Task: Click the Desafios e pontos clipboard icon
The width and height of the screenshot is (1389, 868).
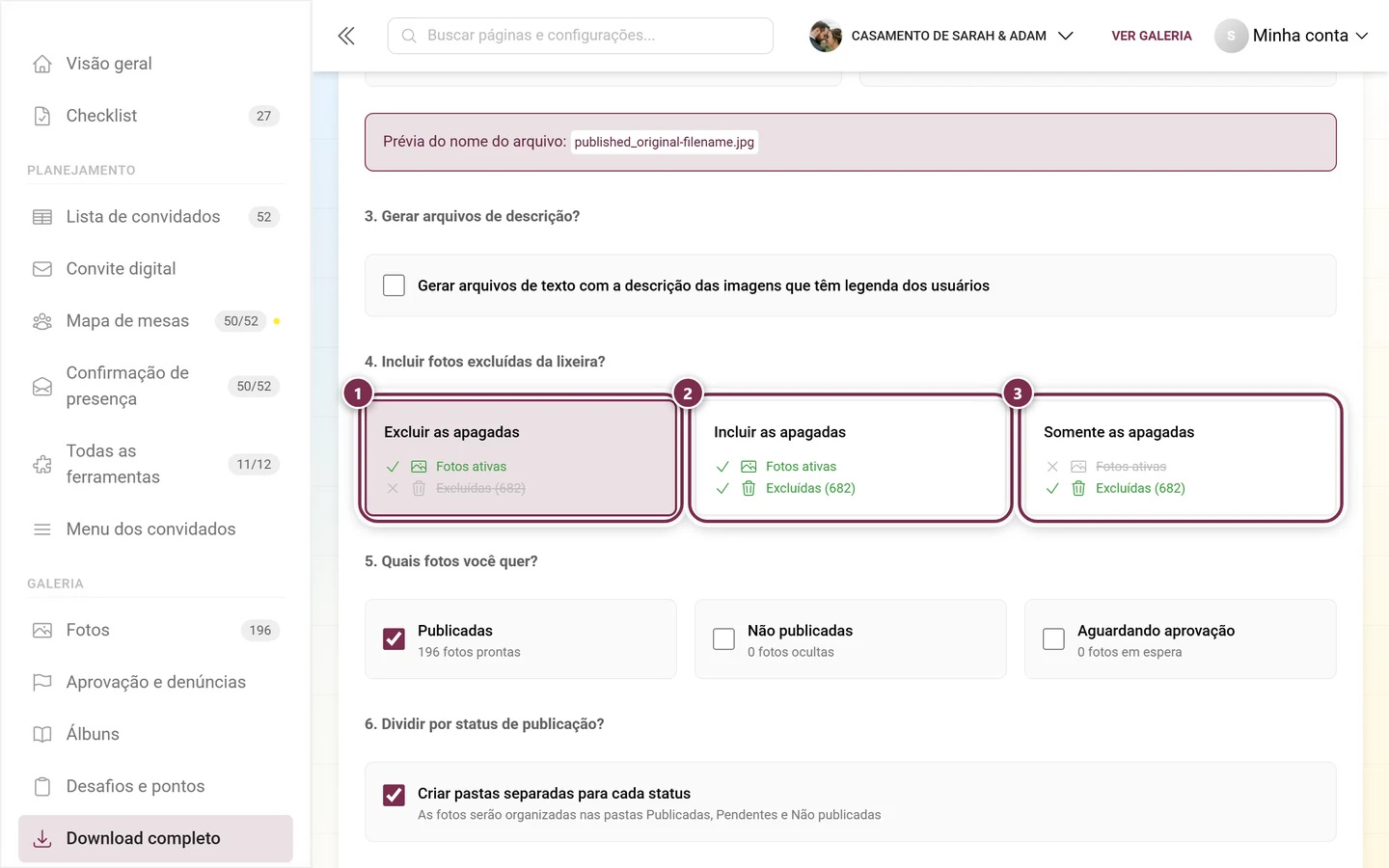Action: (x=42, y=787)
